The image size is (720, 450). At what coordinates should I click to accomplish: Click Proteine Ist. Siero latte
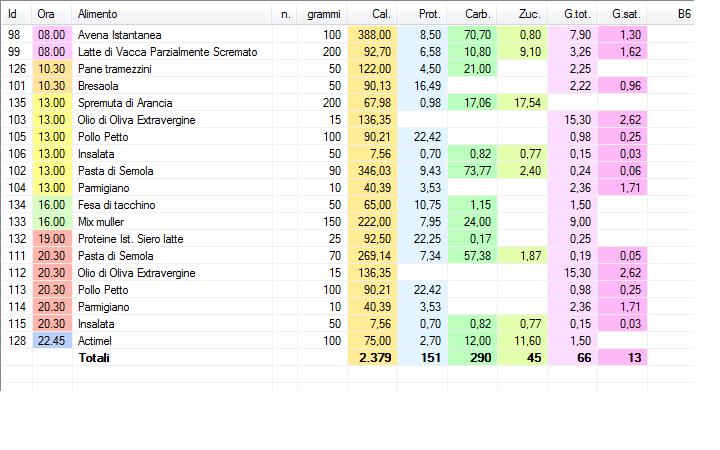click(130, 239)
